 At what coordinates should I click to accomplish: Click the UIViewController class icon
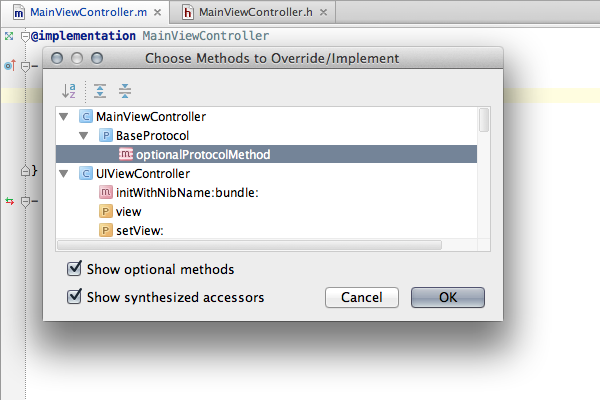[86, 174]
